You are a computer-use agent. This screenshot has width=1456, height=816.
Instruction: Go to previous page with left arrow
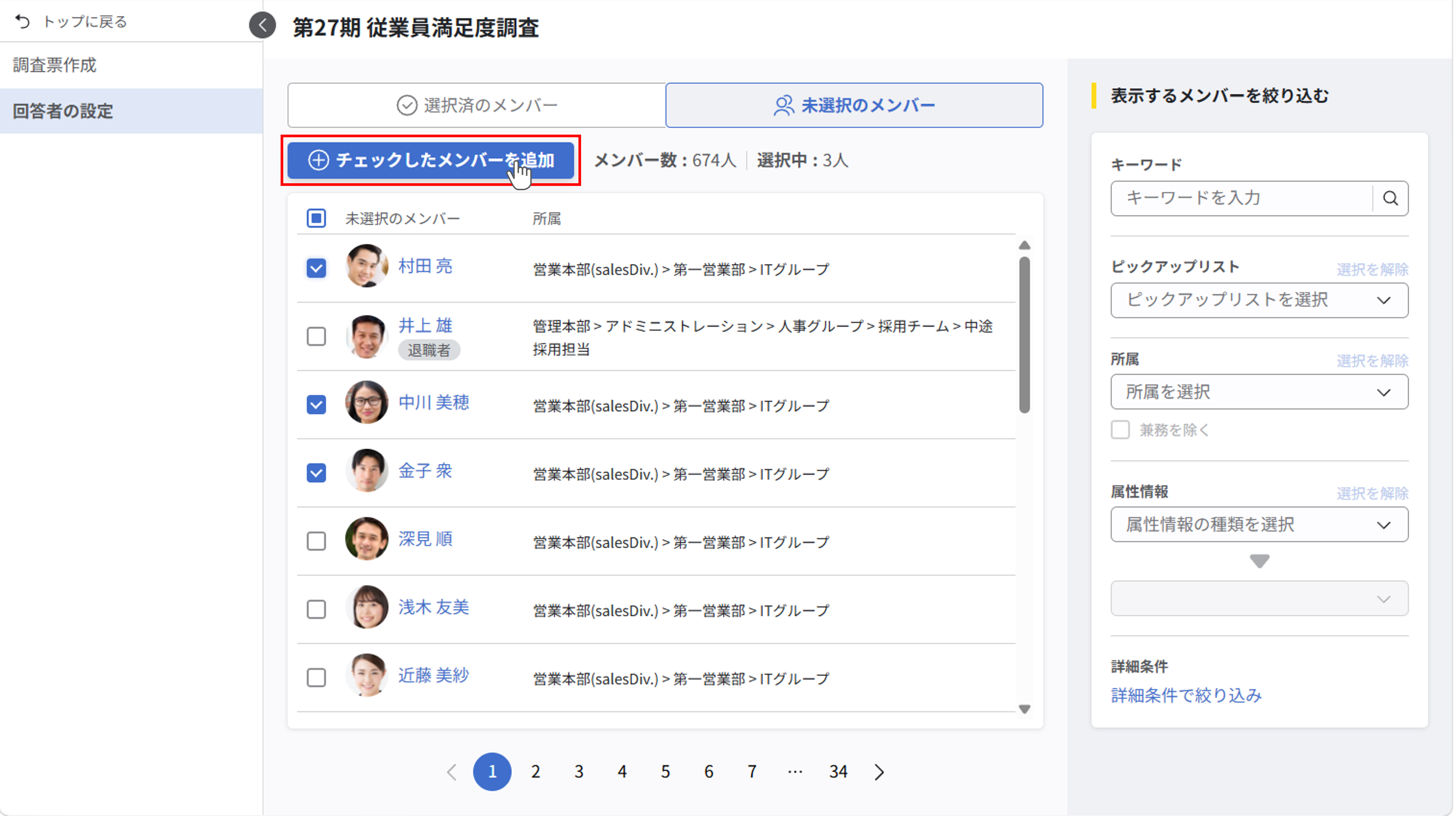click(x=452, y=772)
